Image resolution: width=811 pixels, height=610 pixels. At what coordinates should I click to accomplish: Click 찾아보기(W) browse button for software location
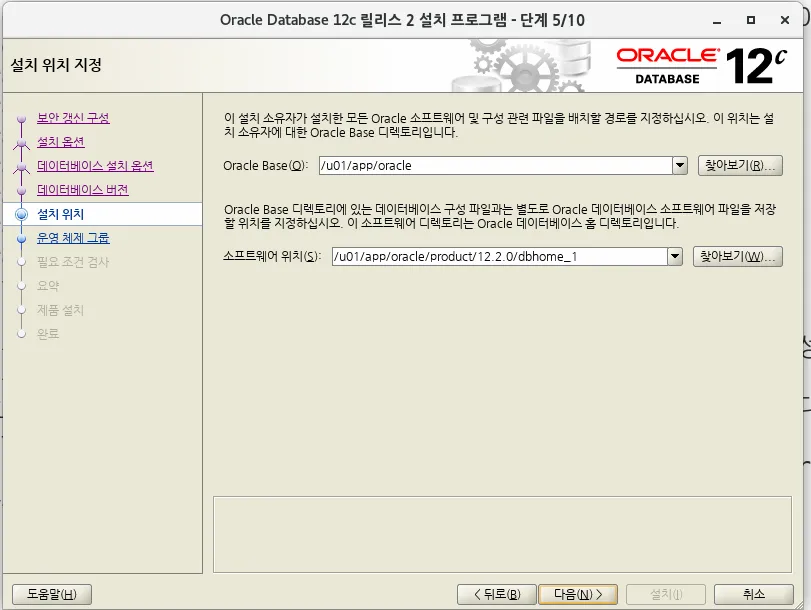coord(738,256)
